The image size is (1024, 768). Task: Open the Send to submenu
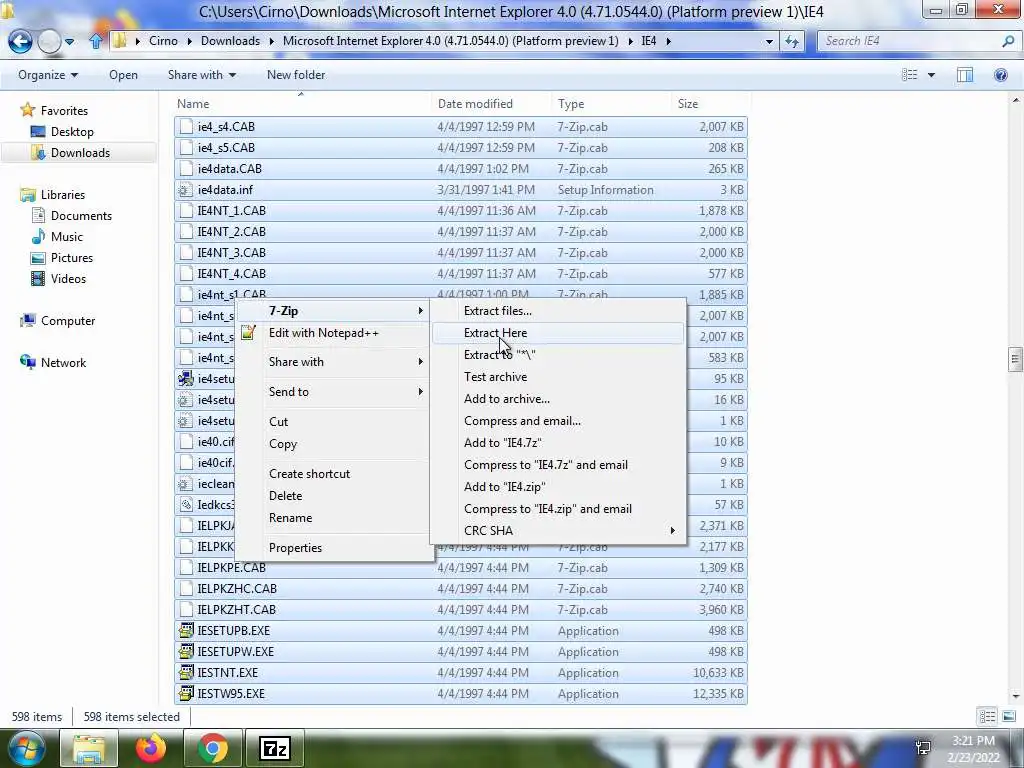click(334, 392)
